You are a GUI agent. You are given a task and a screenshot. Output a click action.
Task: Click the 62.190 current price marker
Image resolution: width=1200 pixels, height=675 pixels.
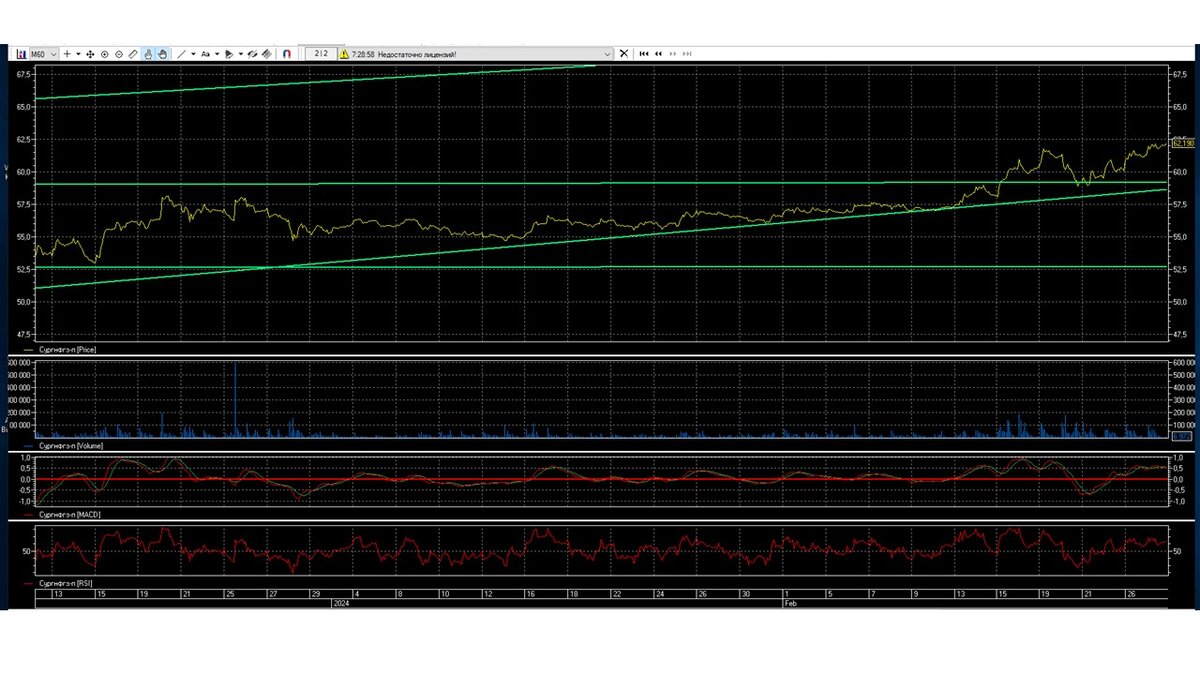click(1182, 144)
